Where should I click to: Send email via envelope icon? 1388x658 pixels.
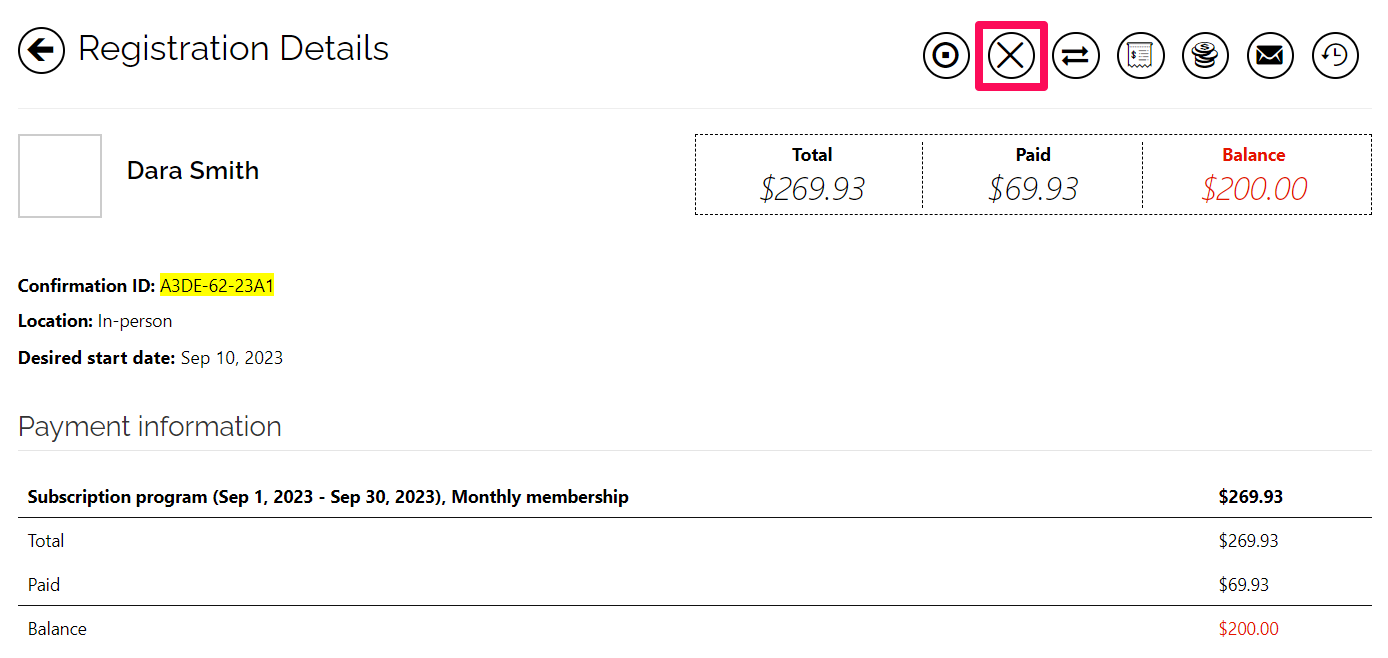coord(1270,56)
